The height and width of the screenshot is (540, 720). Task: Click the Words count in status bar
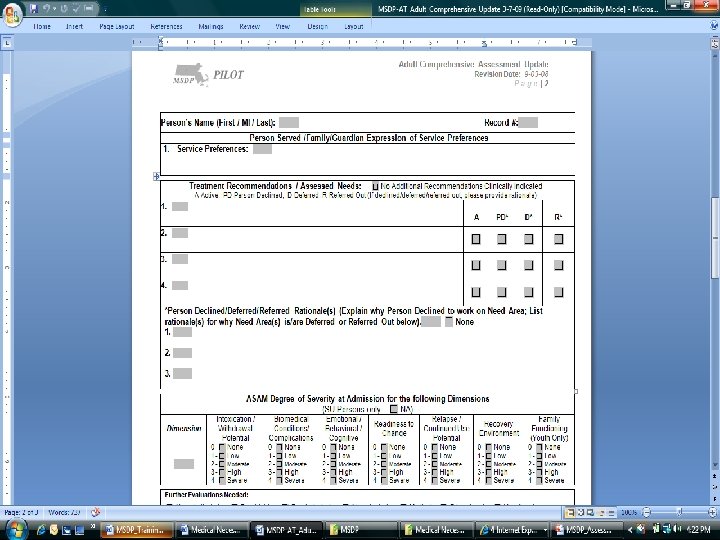(x=64, y=512)
